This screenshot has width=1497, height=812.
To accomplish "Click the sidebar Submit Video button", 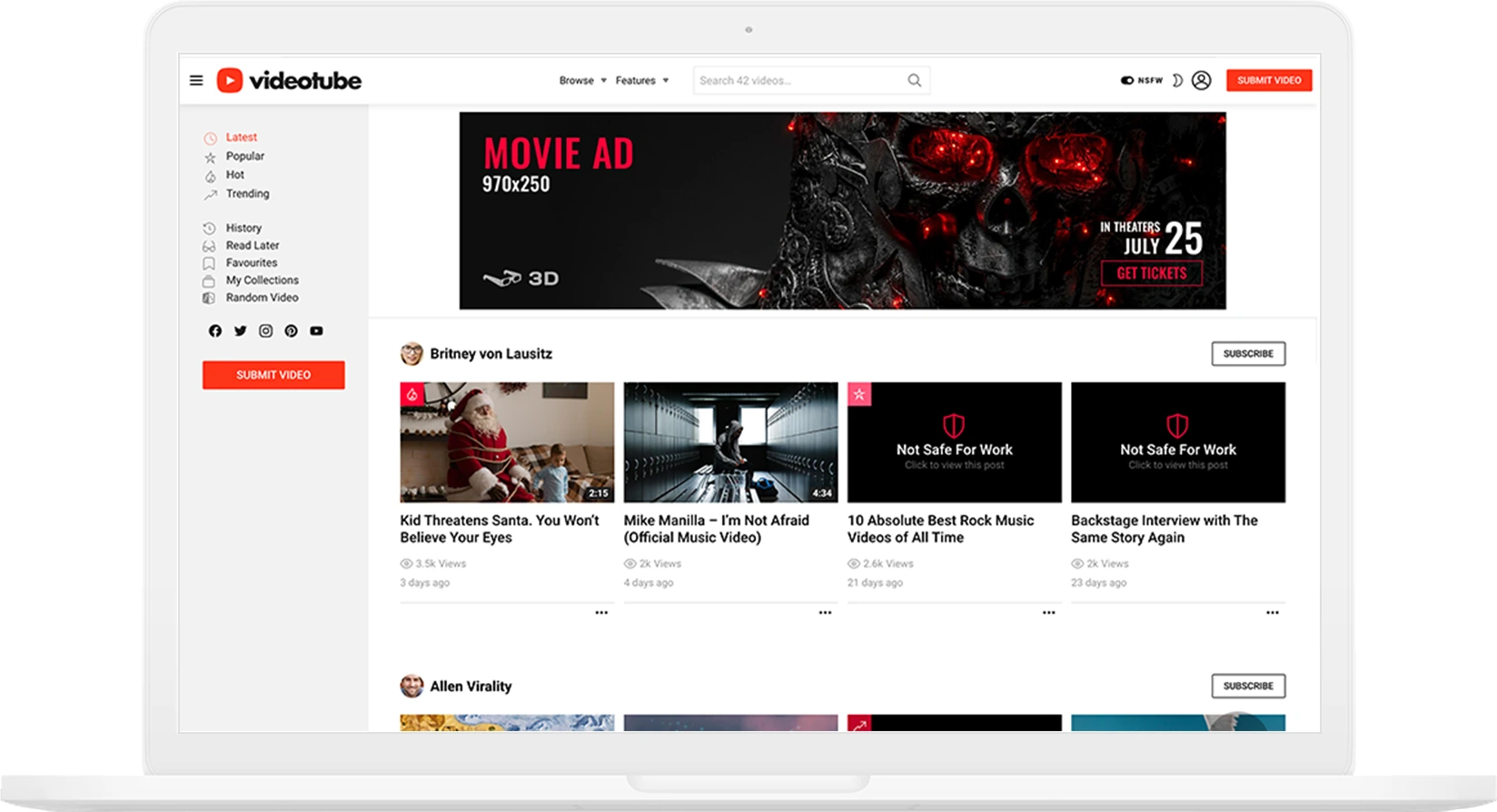I will coord(273,375).
